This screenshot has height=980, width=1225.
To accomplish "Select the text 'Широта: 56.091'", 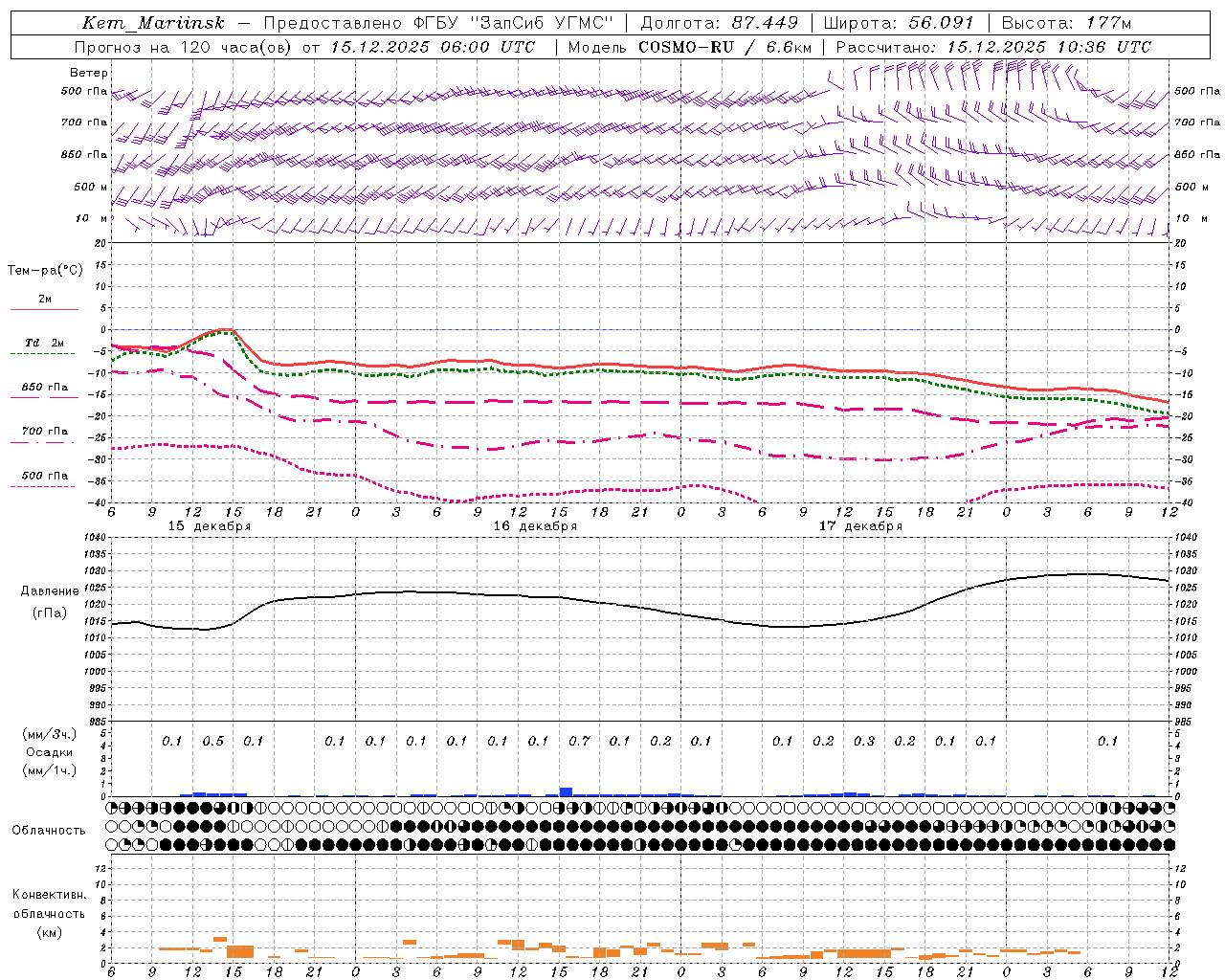I will [899, 23].
